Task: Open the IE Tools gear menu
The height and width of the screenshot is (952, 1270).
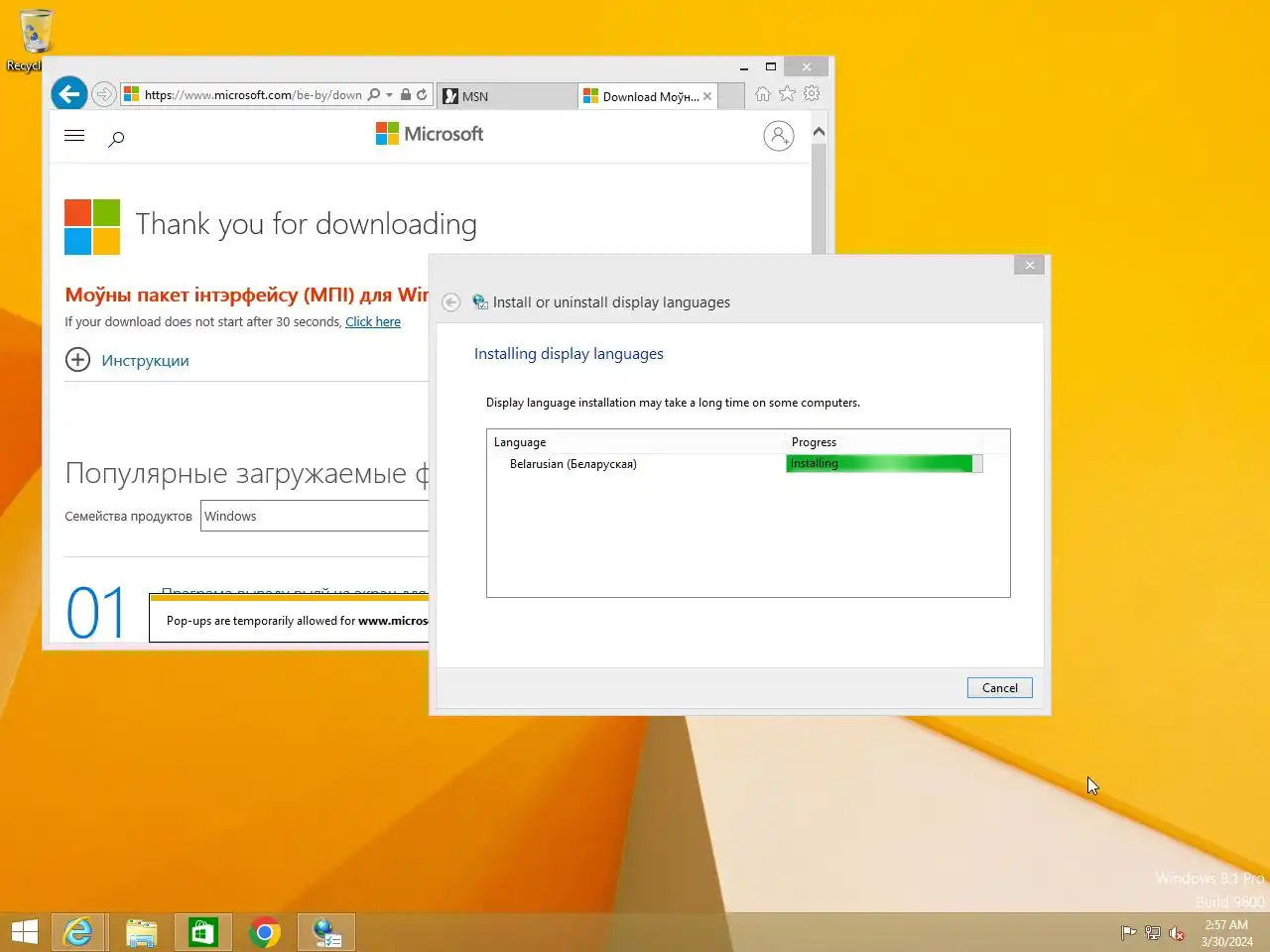Action: point(812,94)
